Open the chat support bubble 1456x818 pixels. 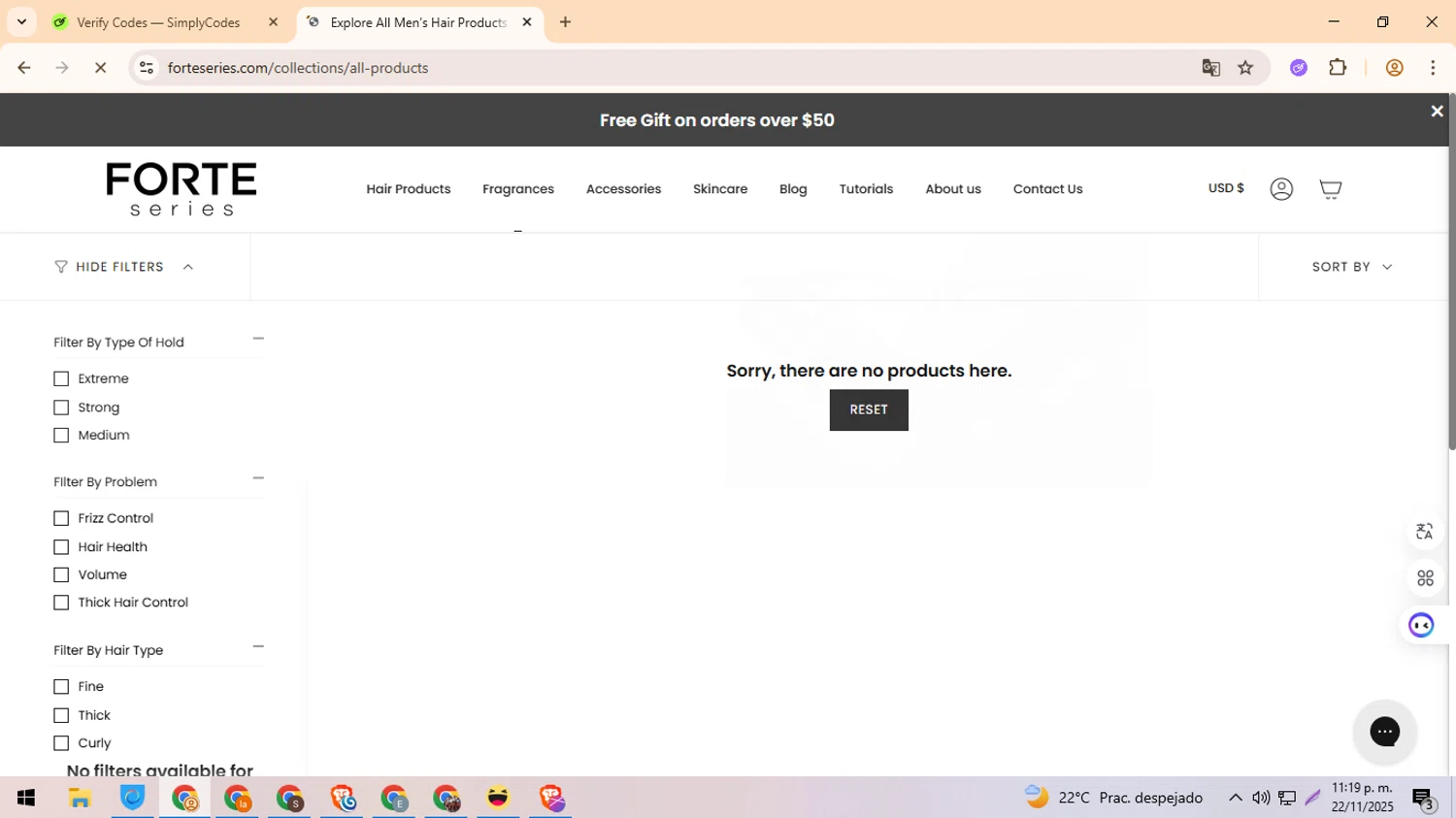pos(1384,731)
